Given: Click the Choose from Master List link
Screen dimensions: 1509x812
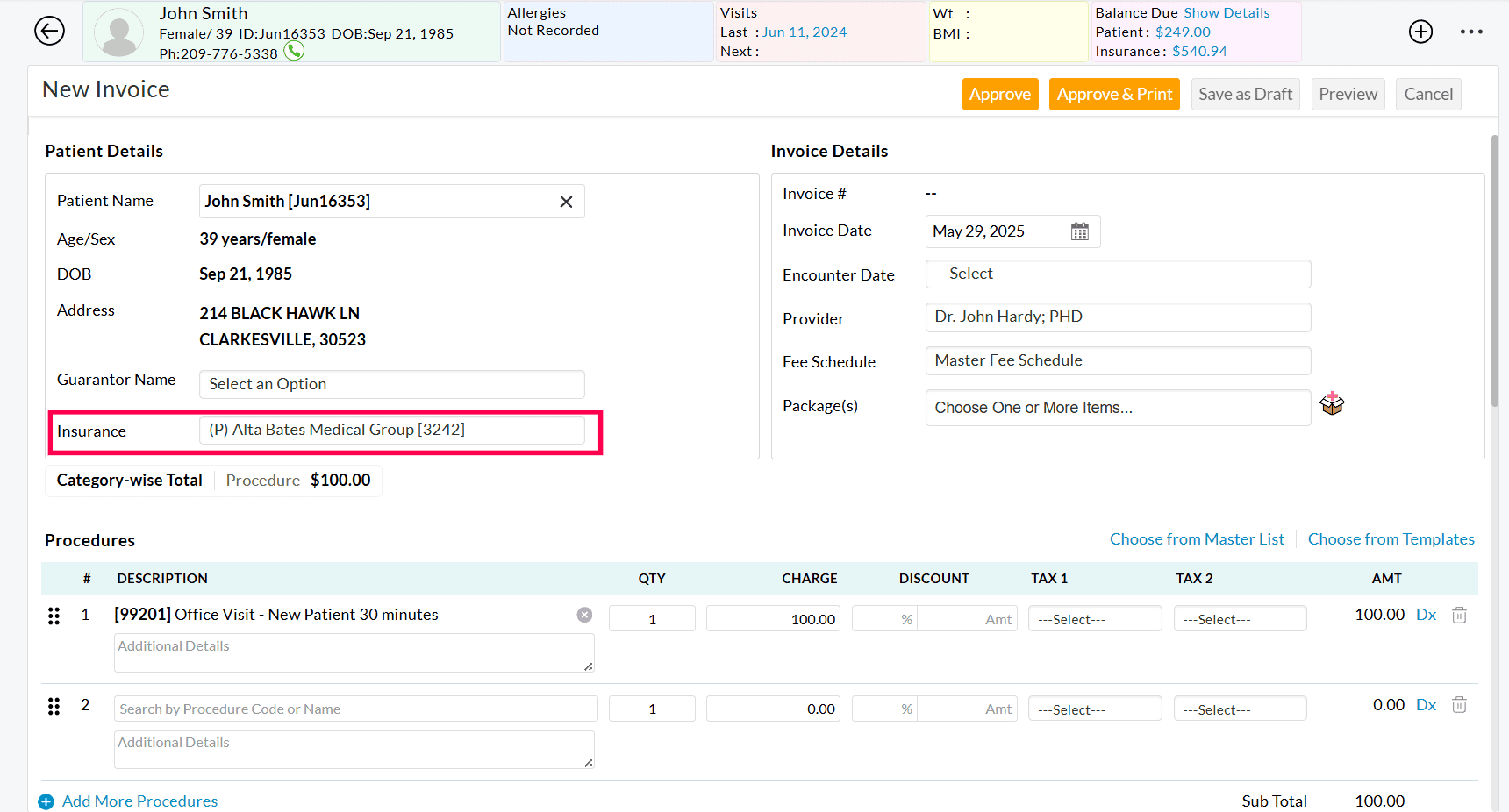Looking at the screenshot, I should pyautogui.click(x=1197, y=538).
